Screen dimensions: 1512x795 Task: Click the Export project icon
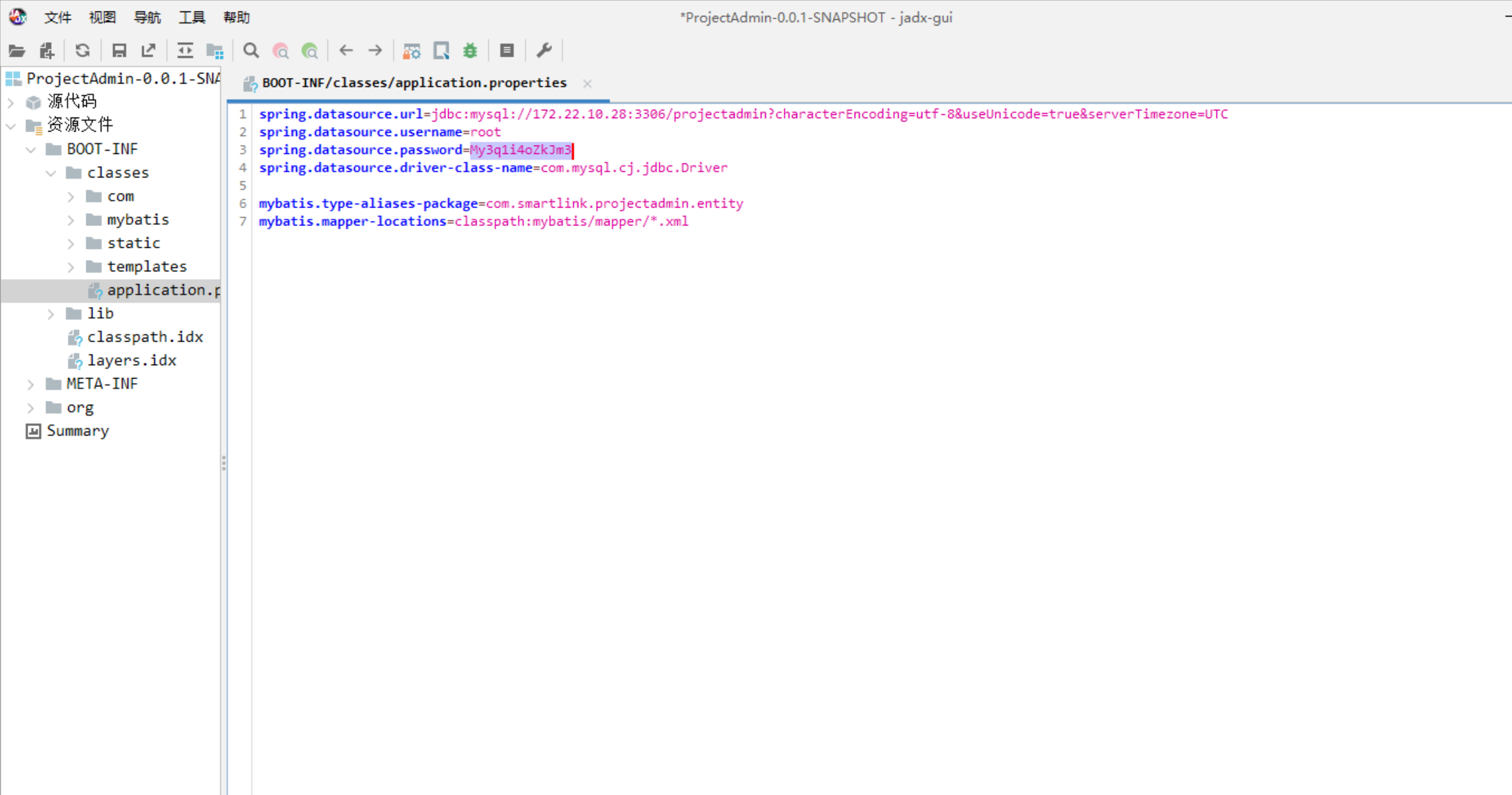pos(149,50)
